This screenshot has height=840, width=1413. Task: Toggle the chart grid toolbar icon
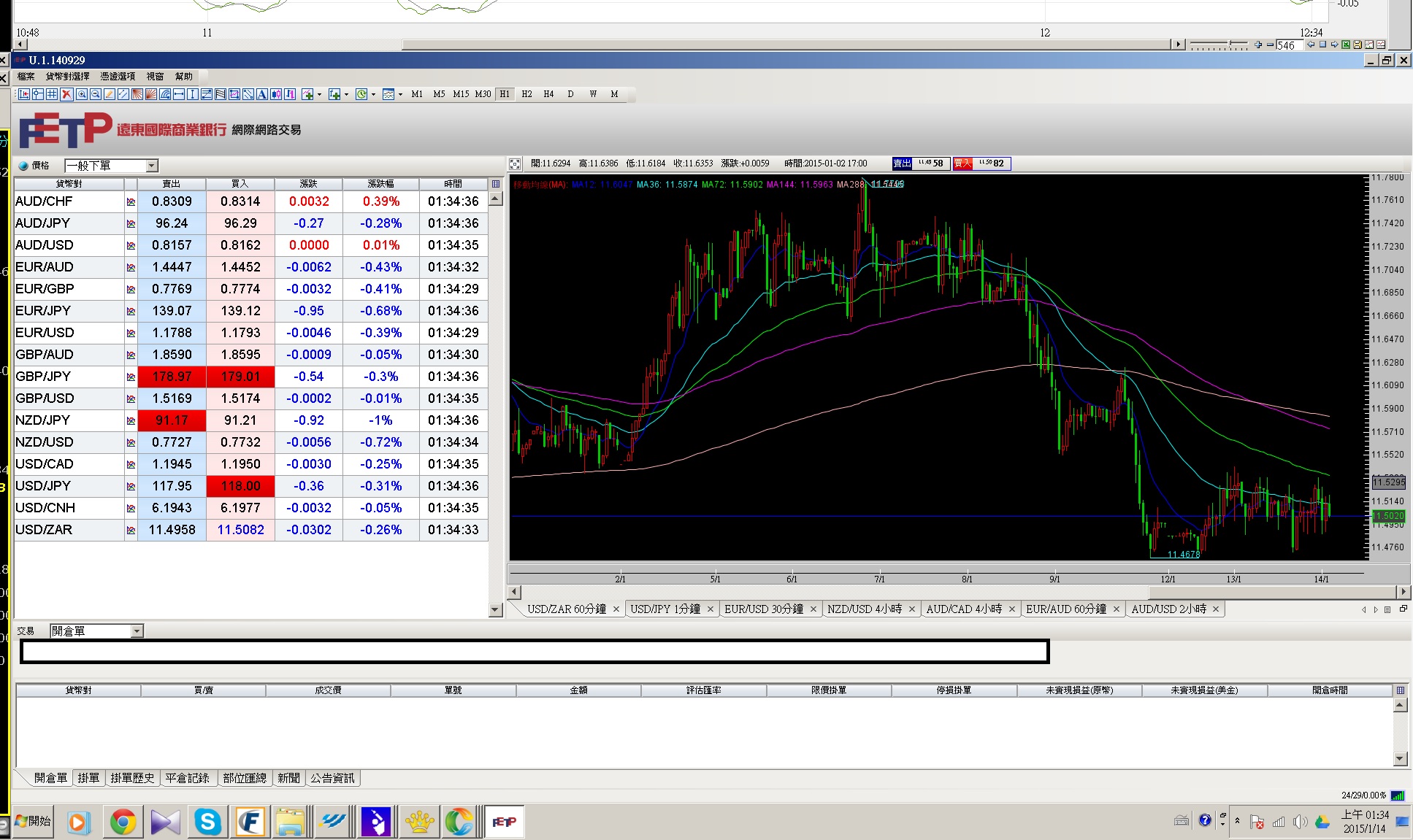52,94
